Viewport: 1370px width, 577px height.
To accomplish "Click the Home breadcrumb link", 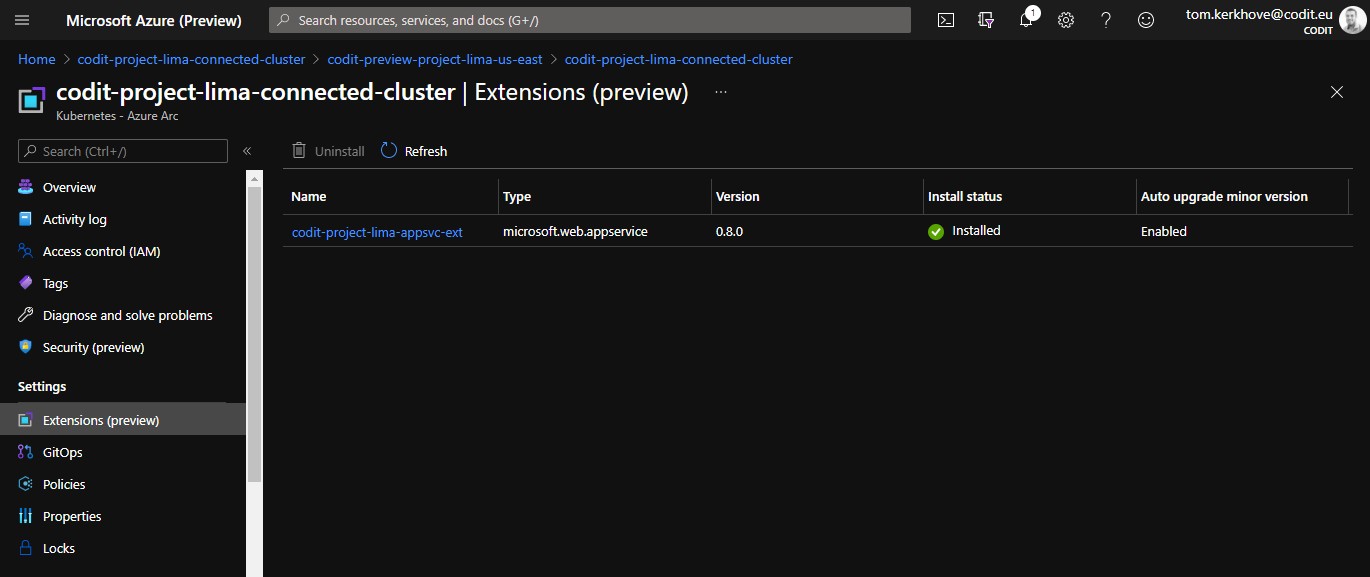I will coord(37,59).
